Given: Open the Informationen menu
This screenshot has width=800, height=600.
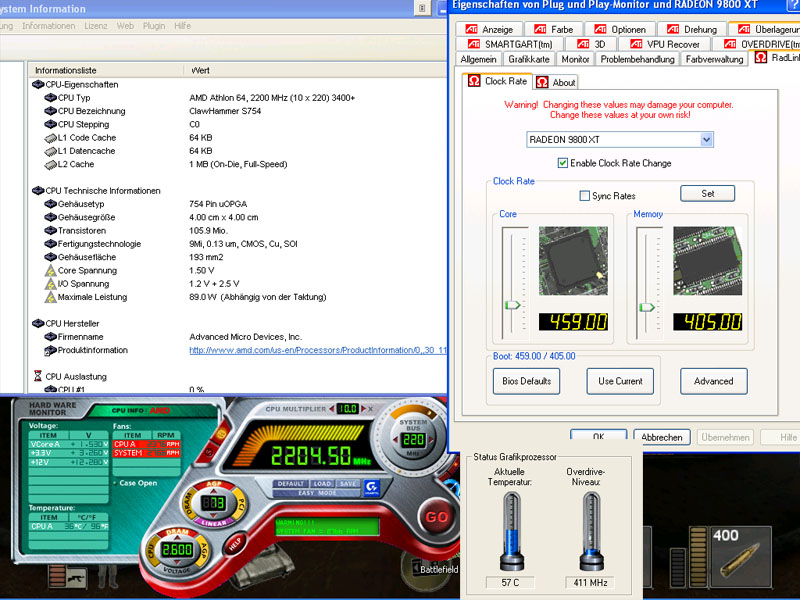Looking at the screenshot, I should point(48,26).
